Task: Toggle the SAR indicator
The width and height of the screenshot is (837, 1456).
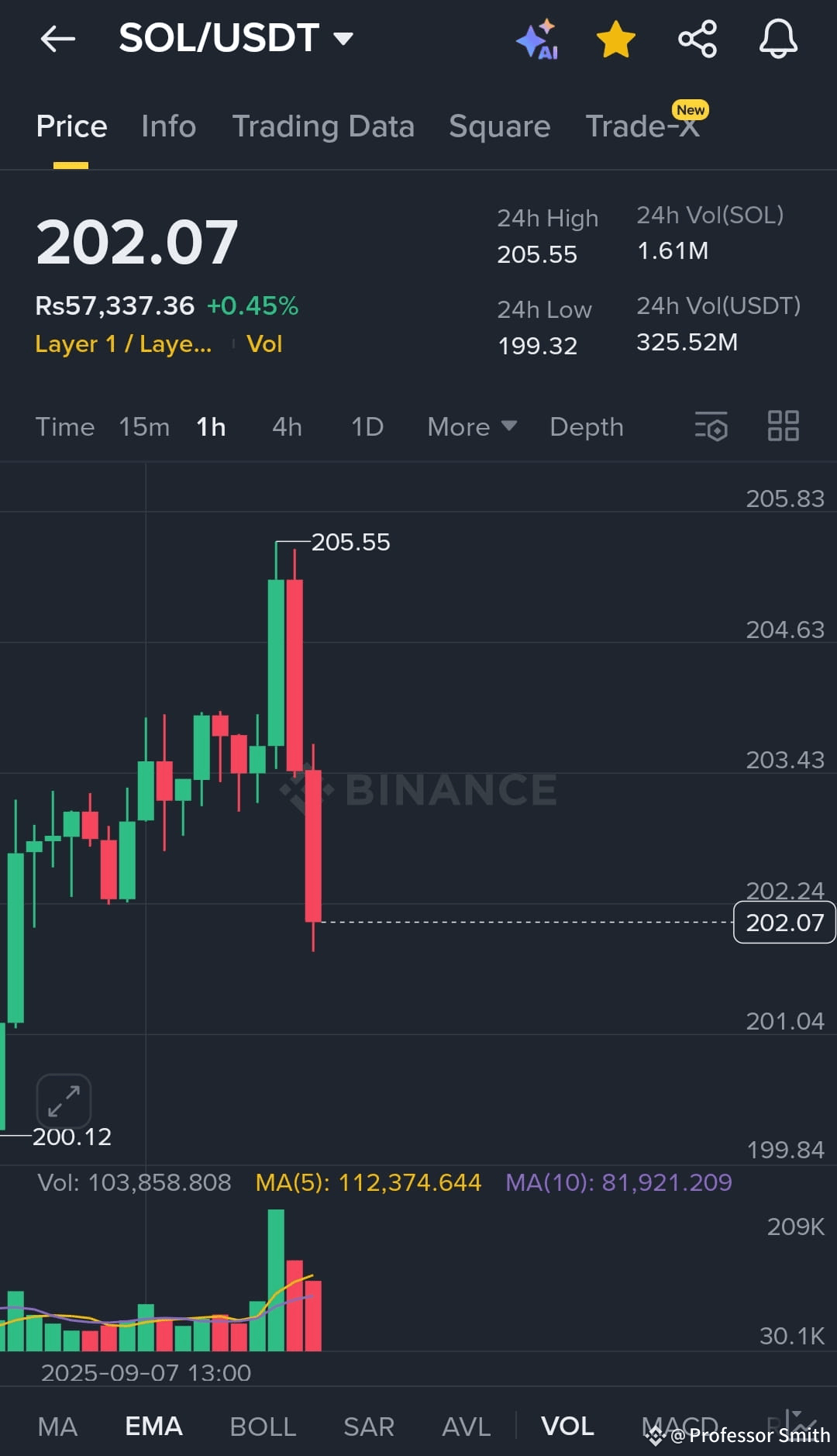Action: 368,1425
